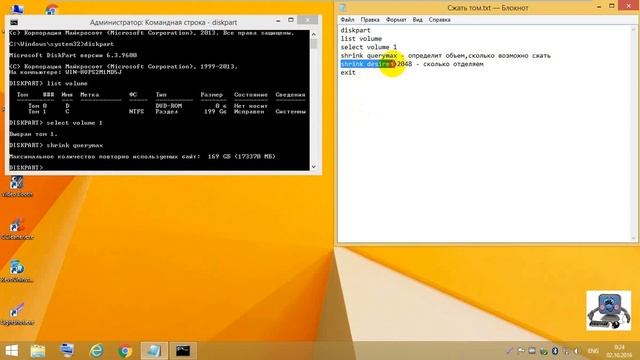
Task: Close the diskpart Command Prompt window
Action: (x=308, y=20)
